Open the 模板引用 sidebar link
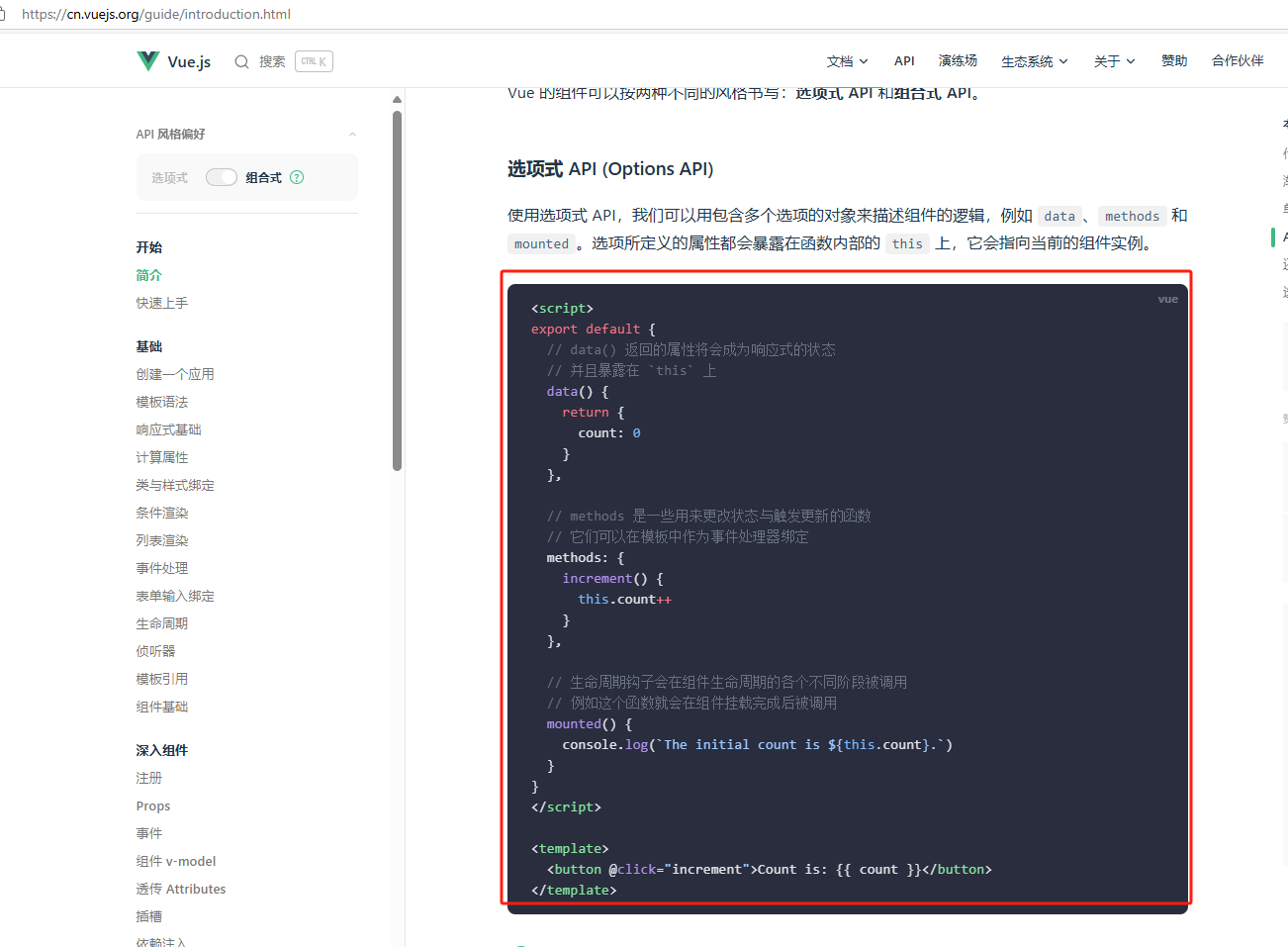 click(x=162, y=679)
